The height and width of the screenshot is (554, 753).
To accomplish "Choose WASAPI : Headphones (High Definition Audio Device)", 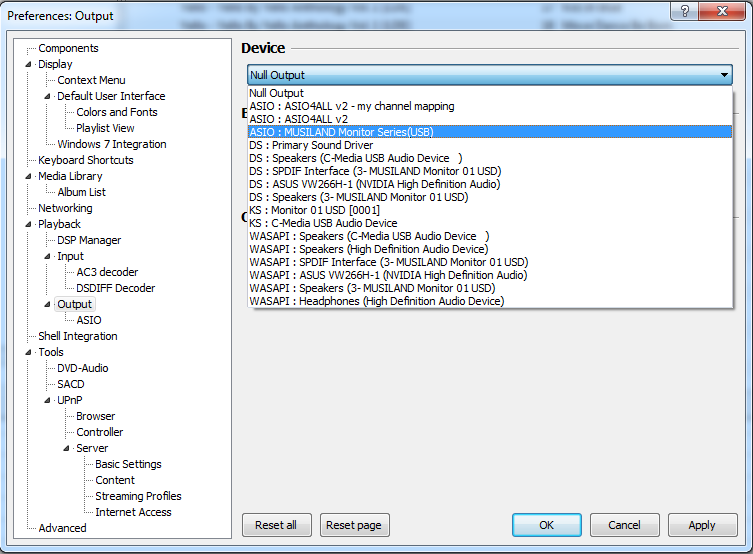I will (x=490, y=301).
